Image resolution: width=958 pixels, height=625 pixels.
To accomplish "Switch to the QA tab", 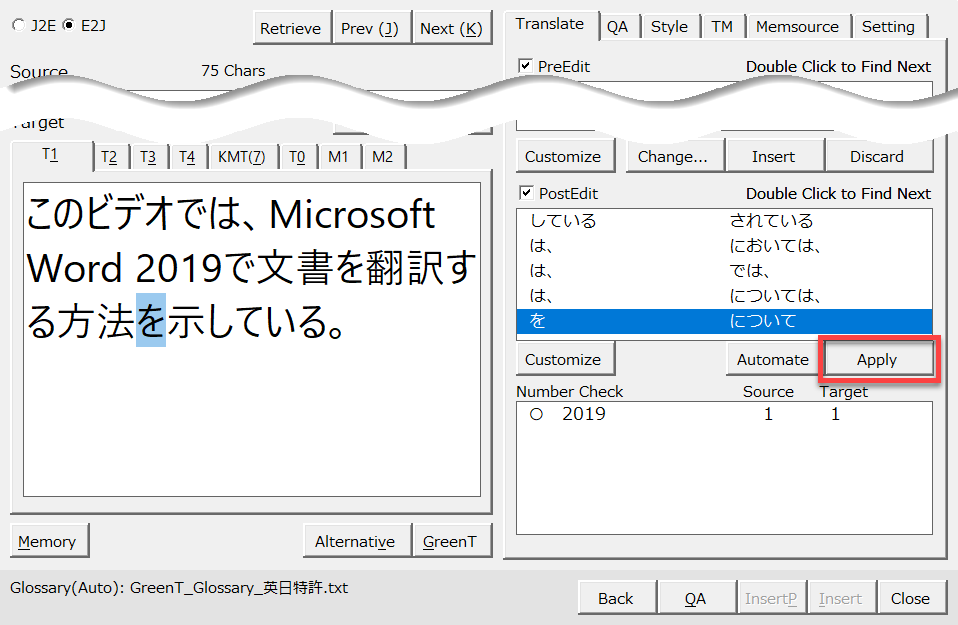I will click(617, 27).
